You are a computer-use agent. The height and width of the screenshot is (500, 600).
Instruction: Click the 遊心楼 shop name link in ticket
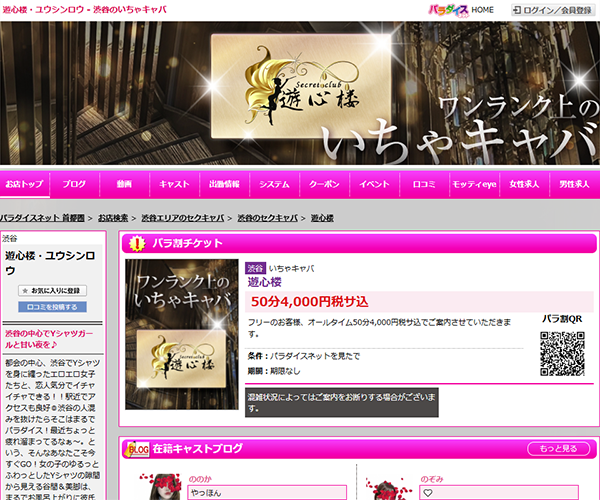pyautogui.click(x=264, y=282)
